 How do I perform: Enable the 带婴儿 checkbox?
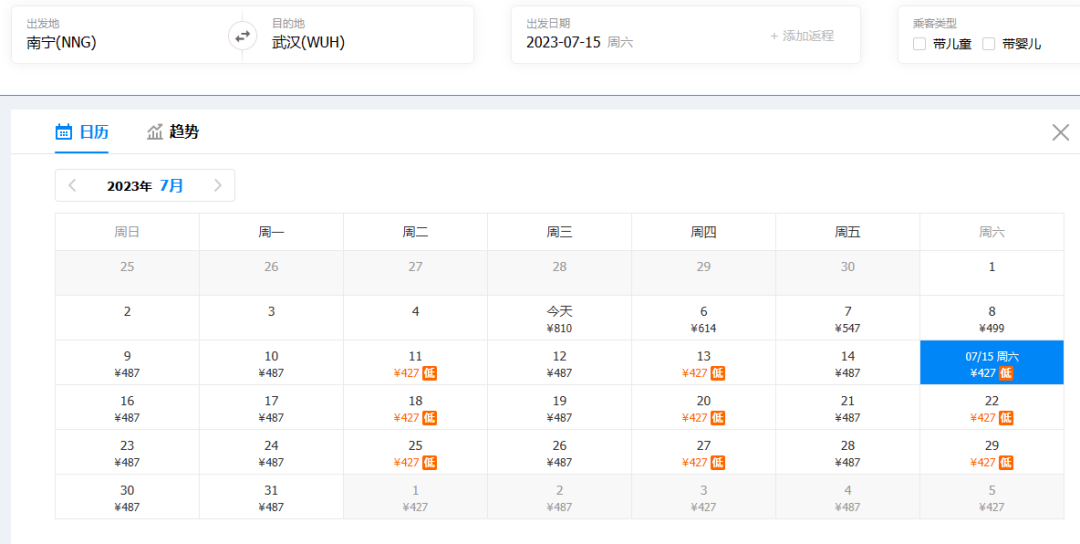click(x=988, y=44)
